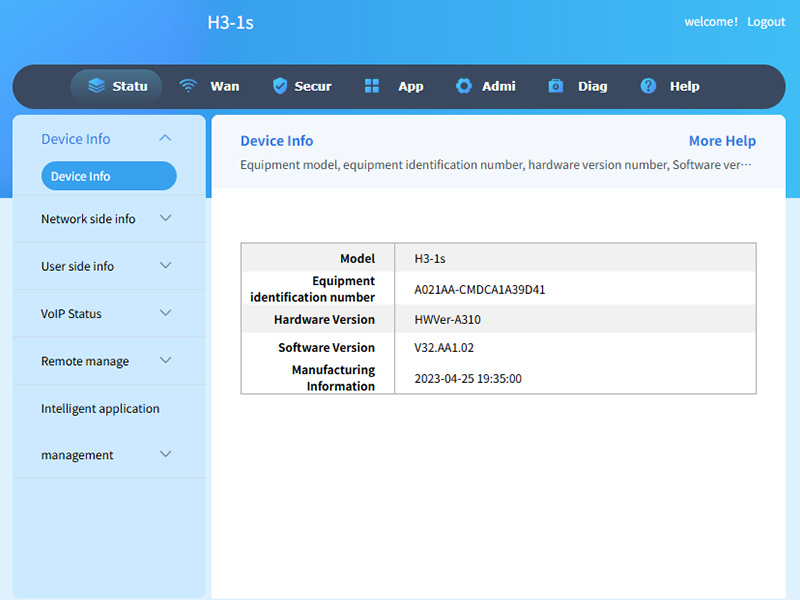
Task: Go to the App tab
Action: tap(411, 86)
